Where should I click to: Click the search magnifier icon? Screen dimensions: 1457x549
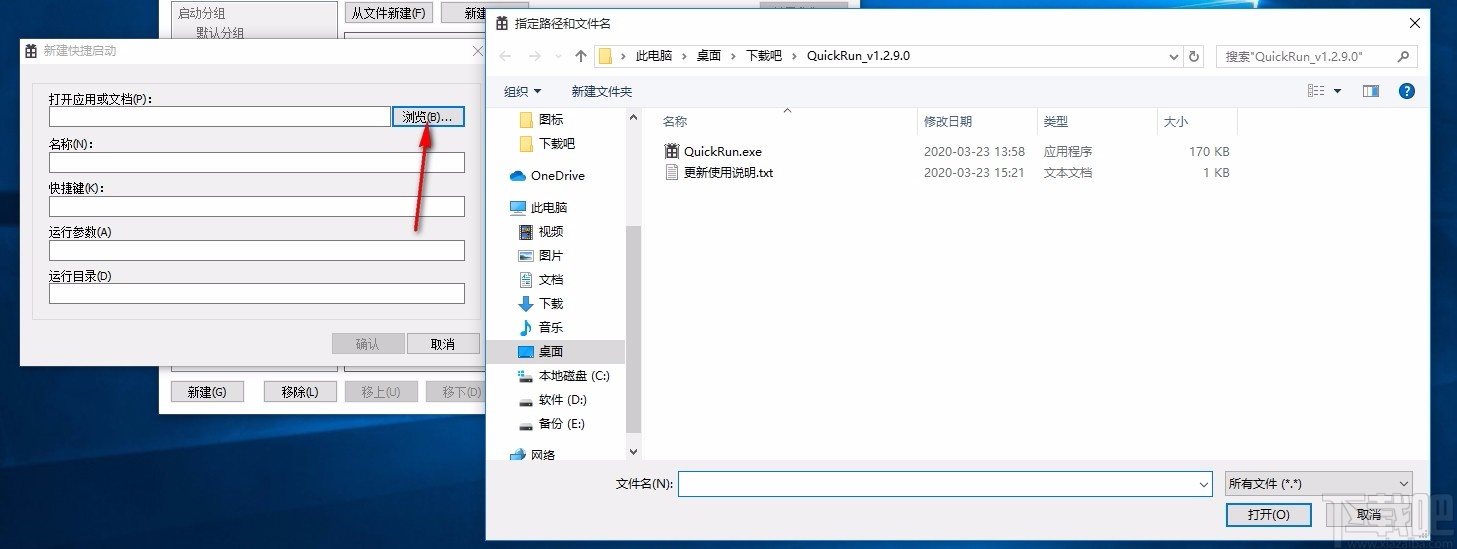point(1404,57)
